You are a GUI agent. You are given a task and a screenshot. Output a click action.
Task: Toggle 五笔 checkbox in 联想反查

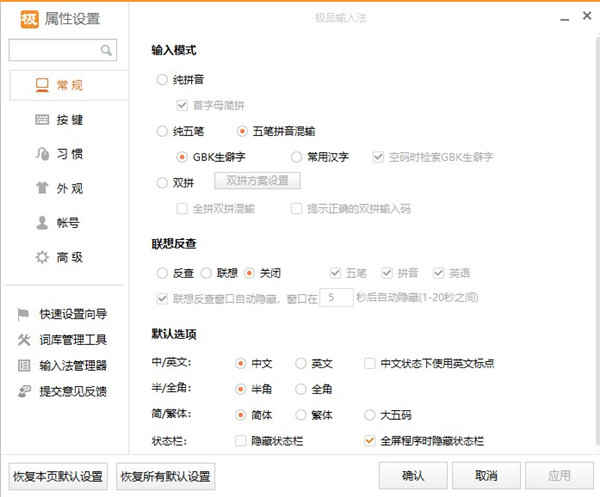pos(335,273)
